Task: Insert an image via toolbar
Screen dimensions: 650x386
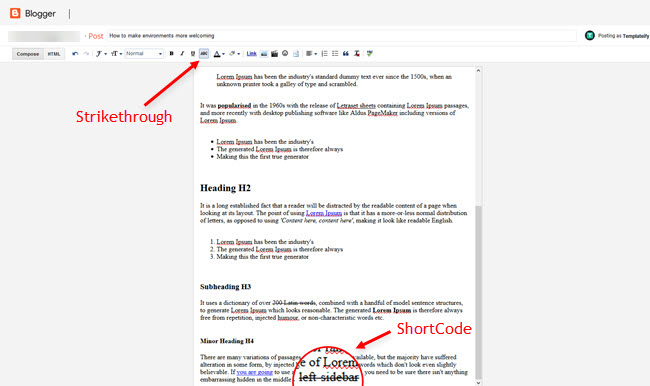Action: coord(264,53)
